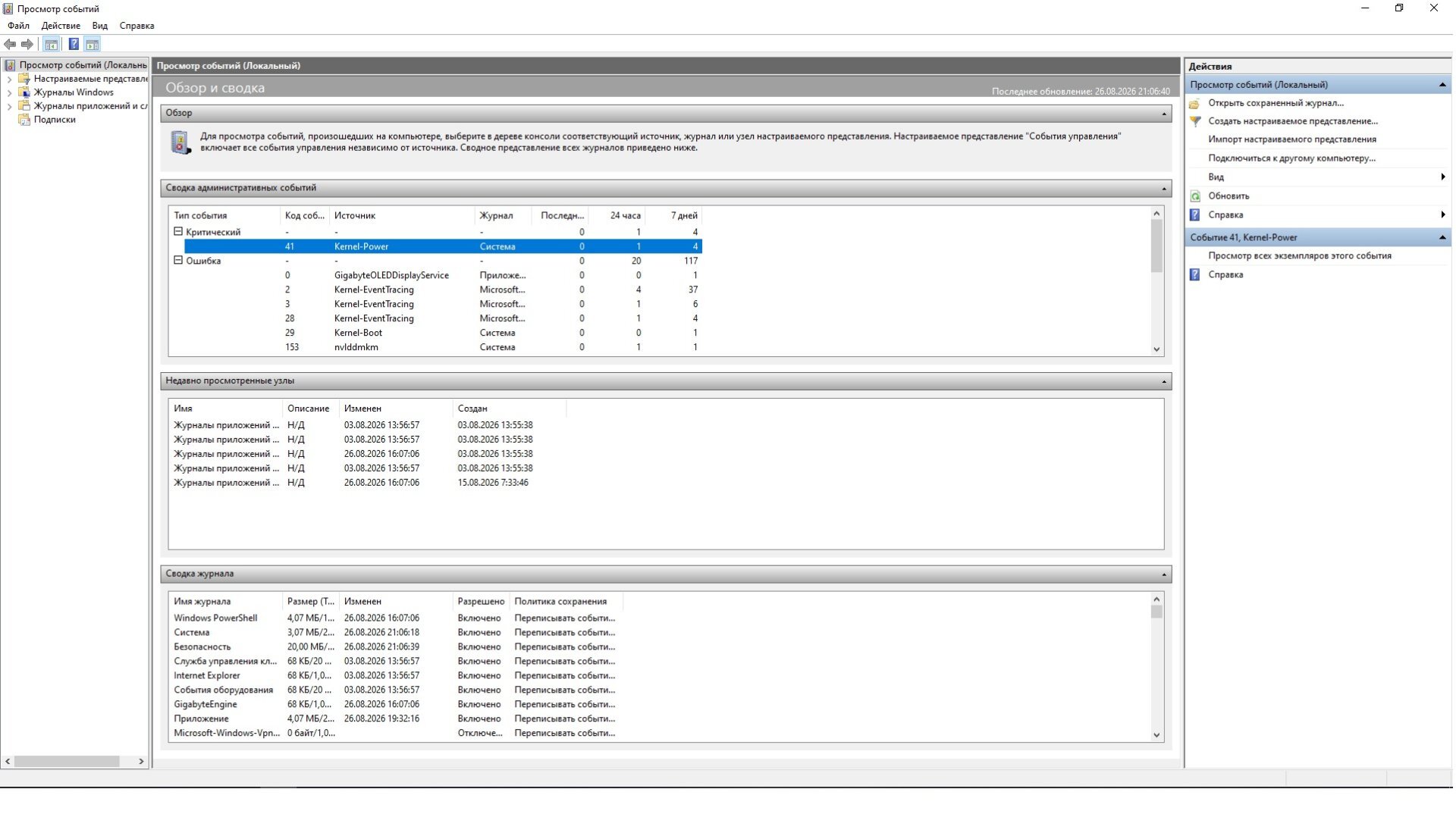Collapse Просмотр событий (Локальный) actions group
The image size is (1456, 817).
[x=1442, y=85]
